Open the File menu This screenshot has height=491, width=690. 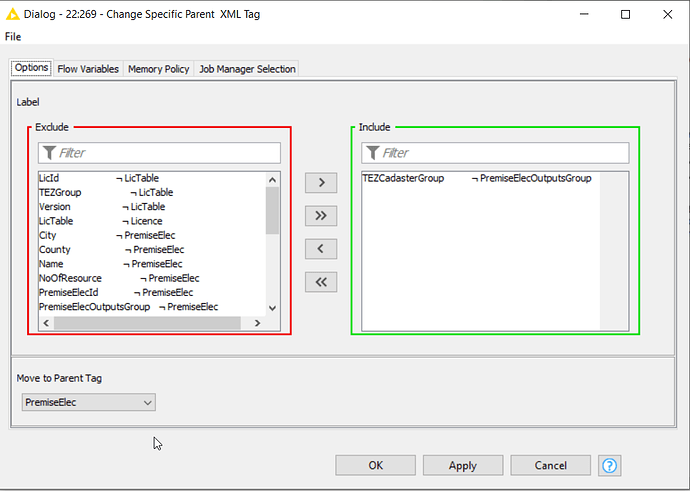coord(13,37)
